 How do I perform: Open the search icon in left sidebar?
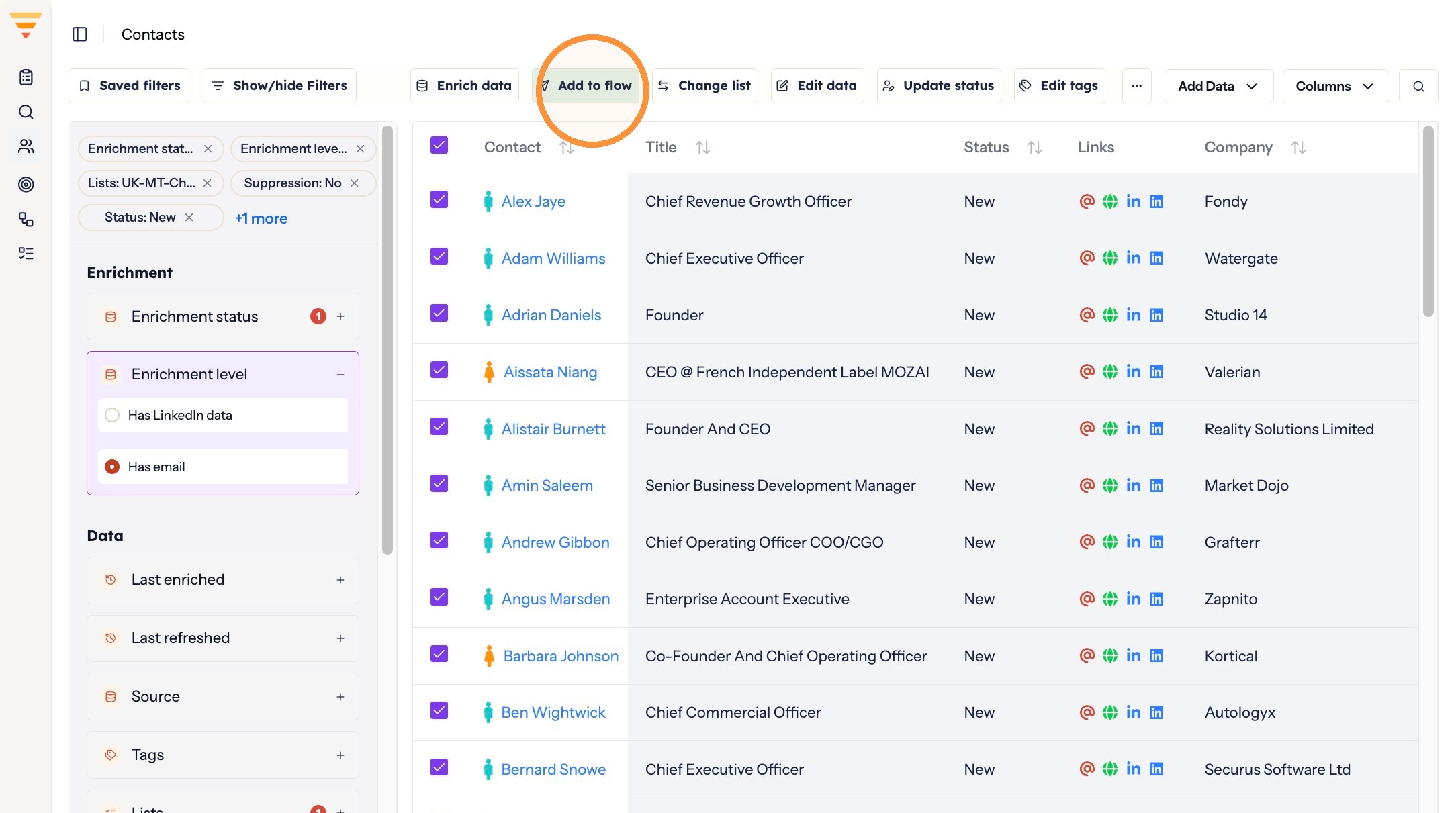point(26,112)
